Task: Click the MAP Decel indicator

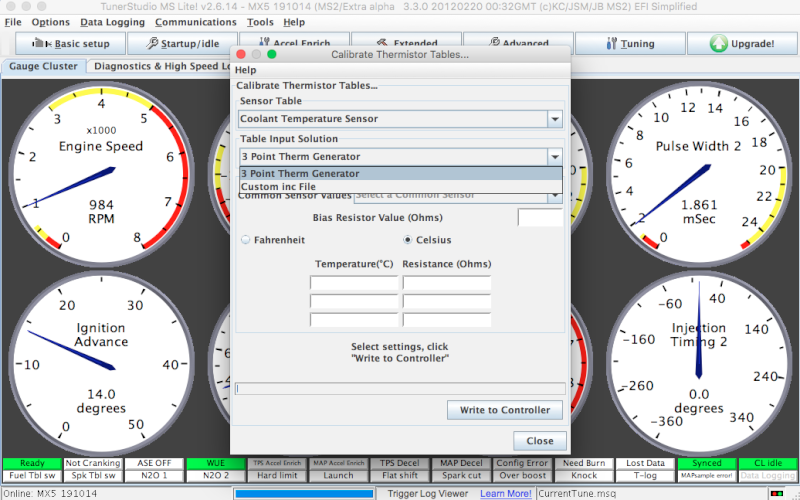Action: click(461, 463)
